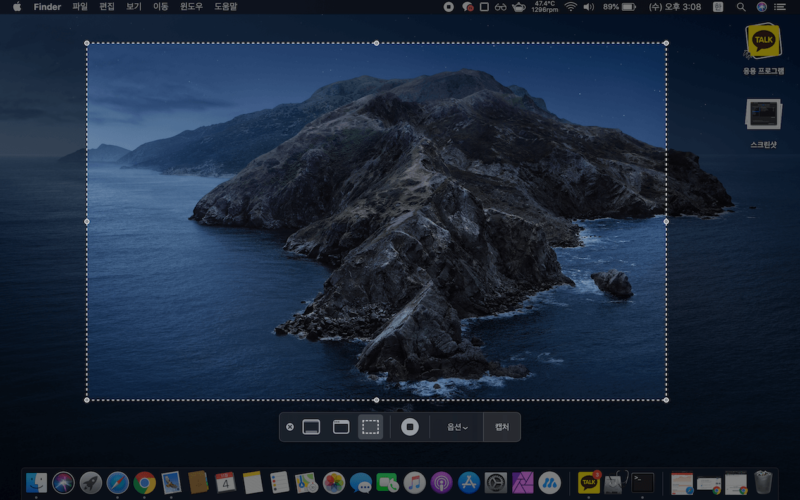Click the bottom-left corner handle of selection
Image resolution: width=800 pixels, height=500 pixels.
[87, 400]
